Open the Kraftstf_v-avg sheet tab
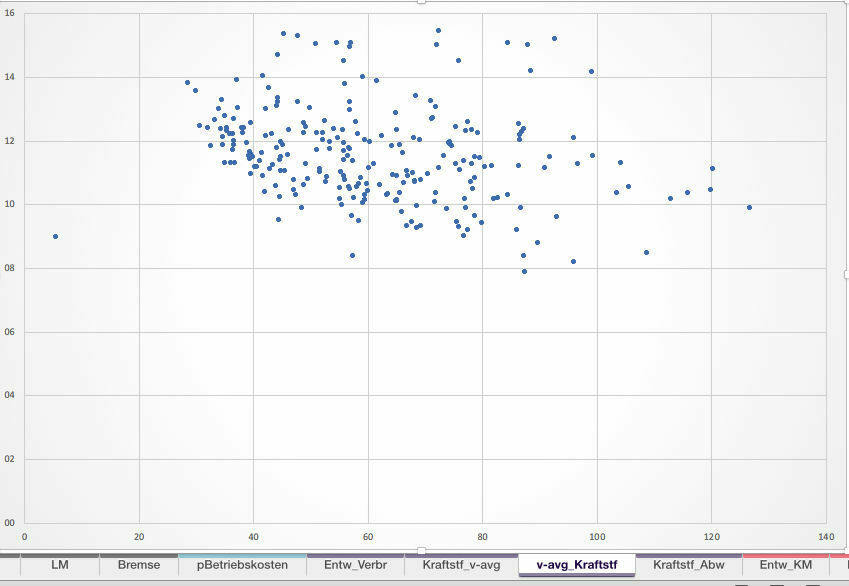The image size is (849, 586). (461, 566)
